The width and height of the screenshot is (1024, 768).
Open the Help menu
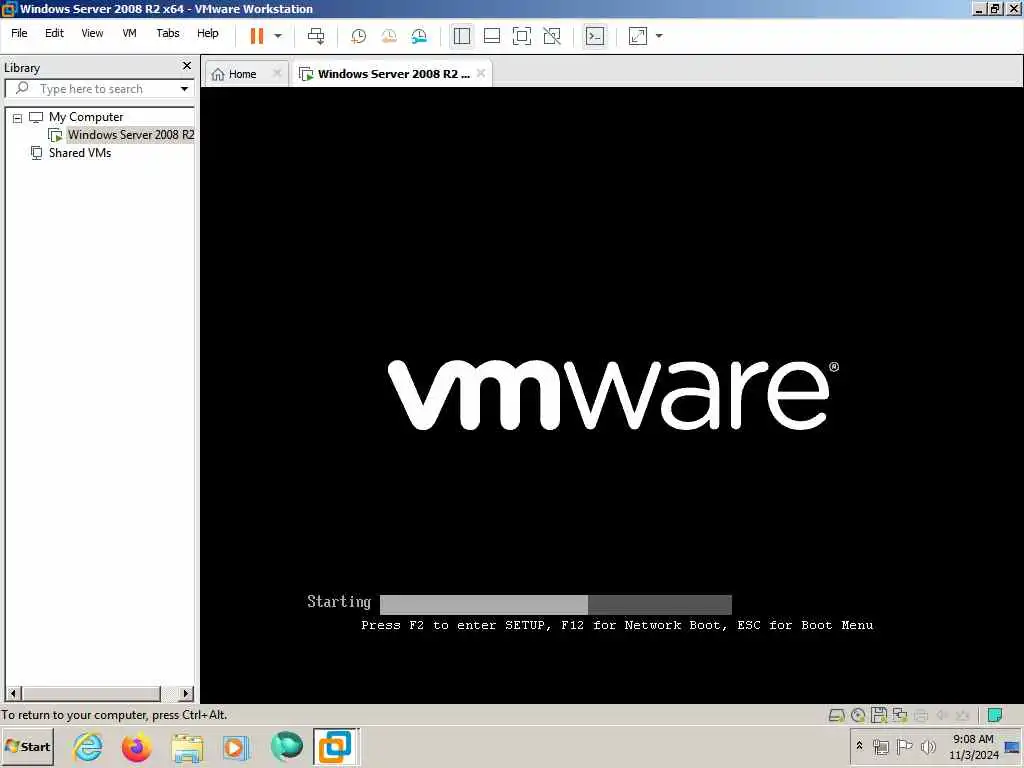pos(208,33)
